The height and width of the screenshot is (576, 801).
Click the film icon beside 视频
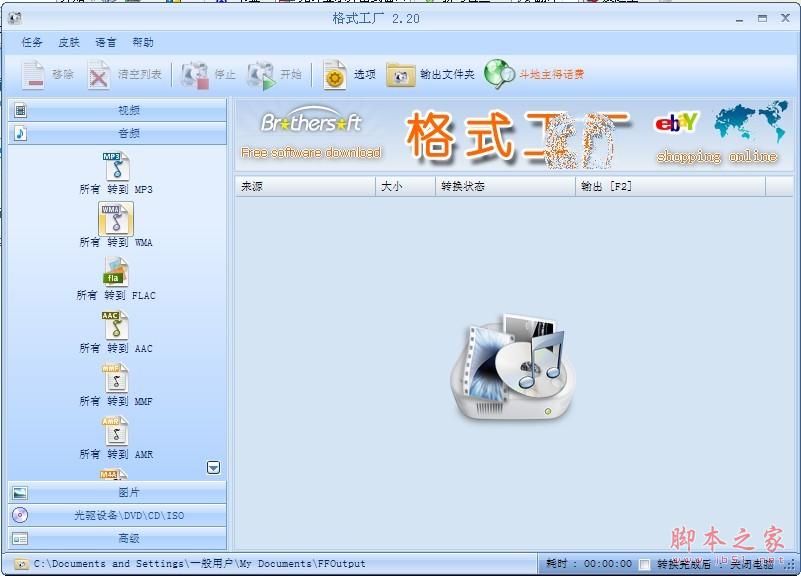pos(20,110)
